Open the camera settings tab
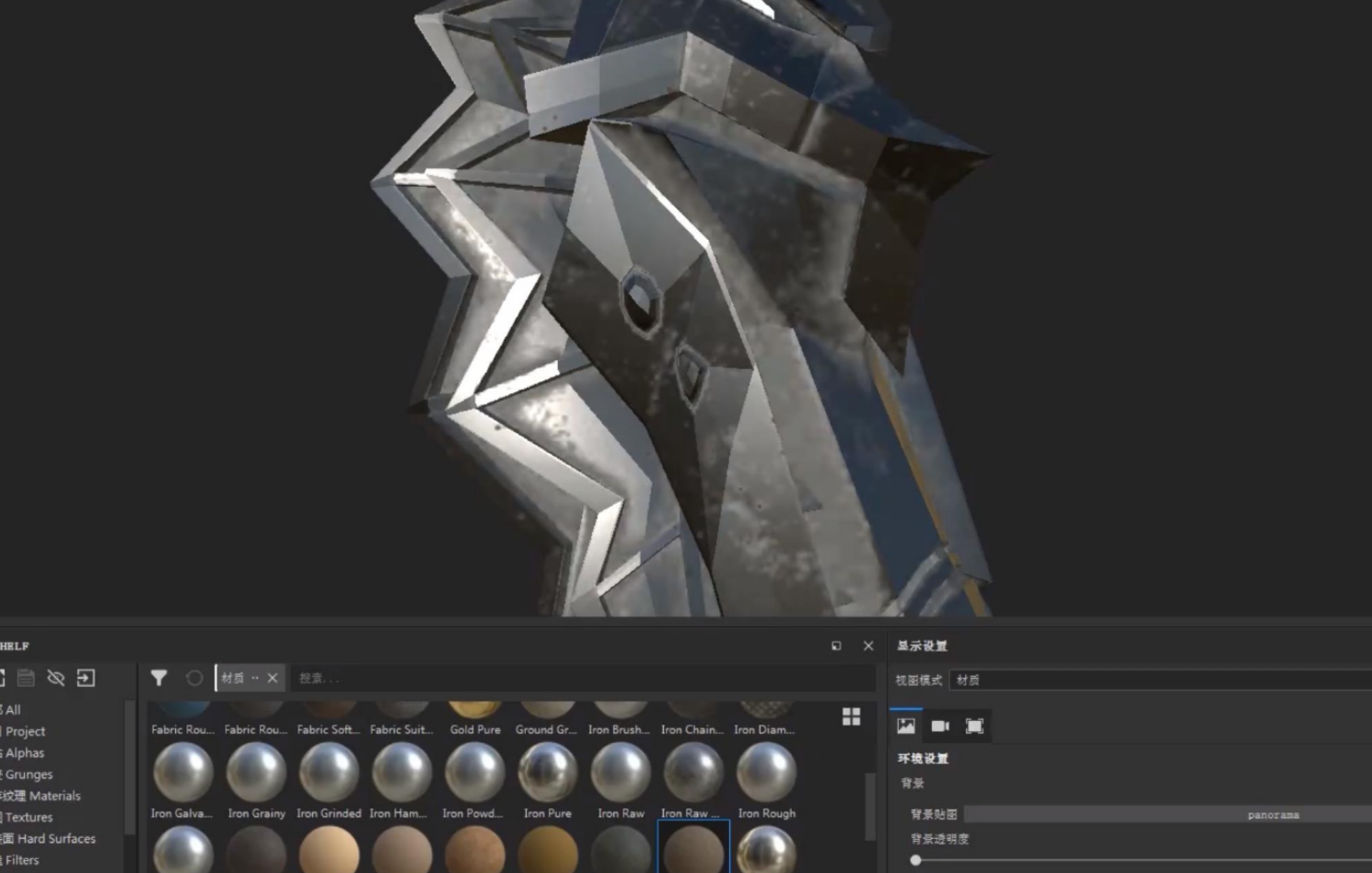Image resolution: width=1372 pixels, height=873 pixels. click(940, 726)
